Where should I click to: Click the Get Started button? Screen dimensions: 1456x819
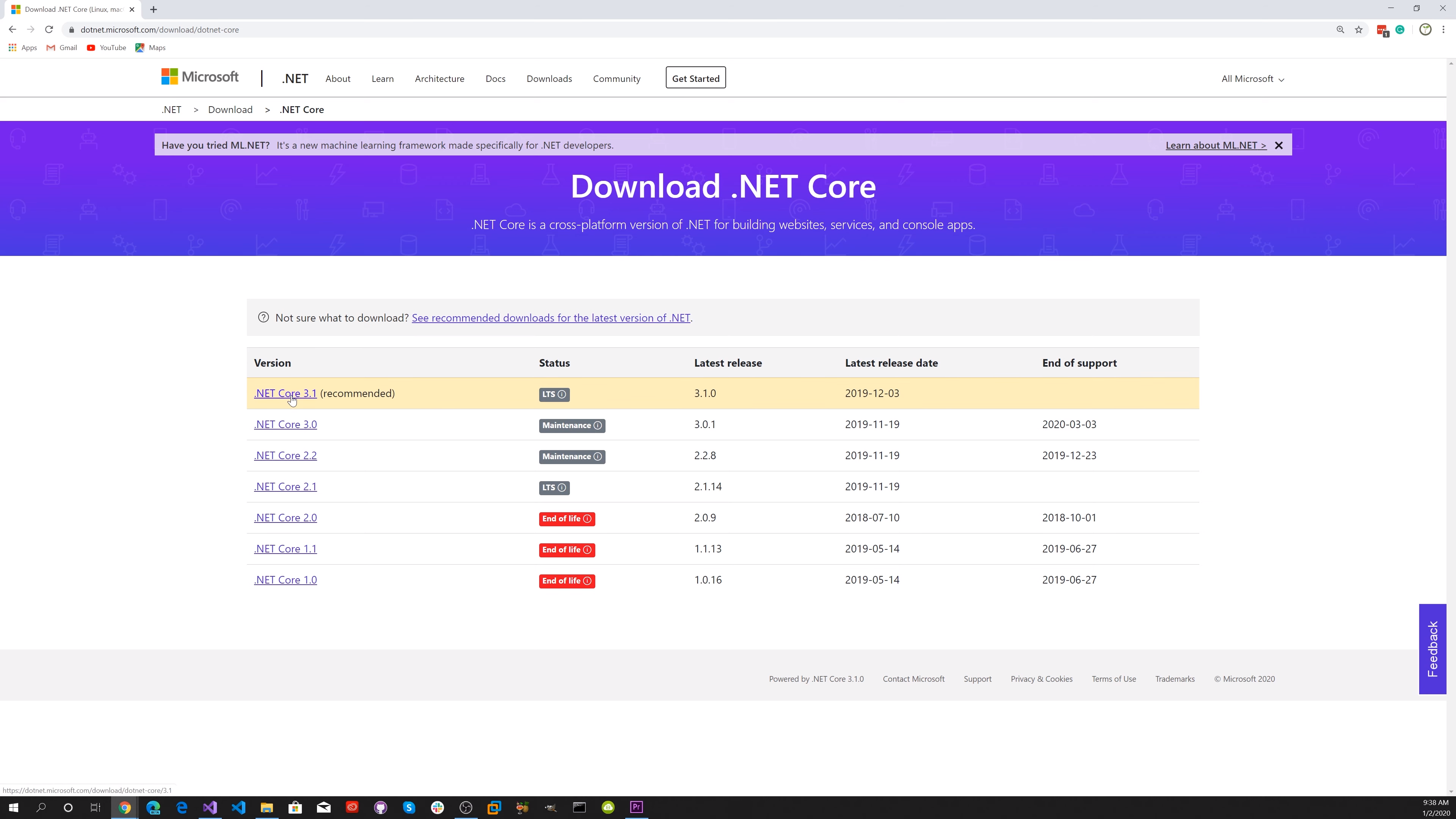[696, 78]
